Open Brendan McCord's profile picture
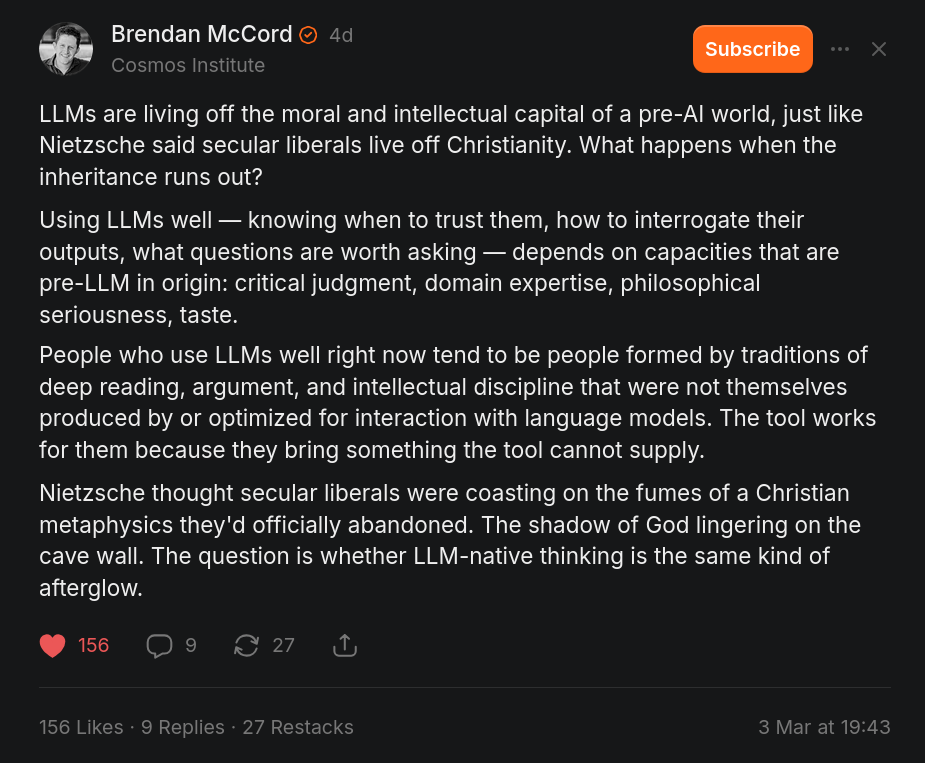 coord(66,49)
